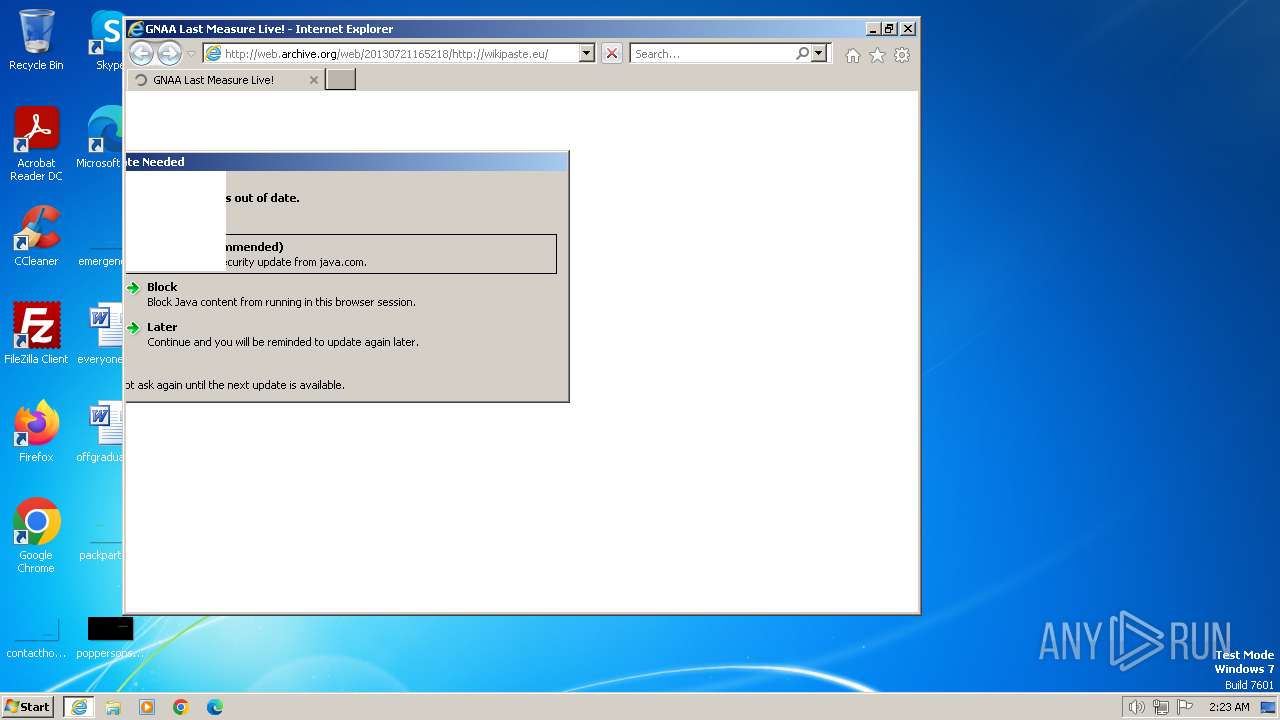Click into the Search box
1280x720 pixels.
(x=712, y=54)
